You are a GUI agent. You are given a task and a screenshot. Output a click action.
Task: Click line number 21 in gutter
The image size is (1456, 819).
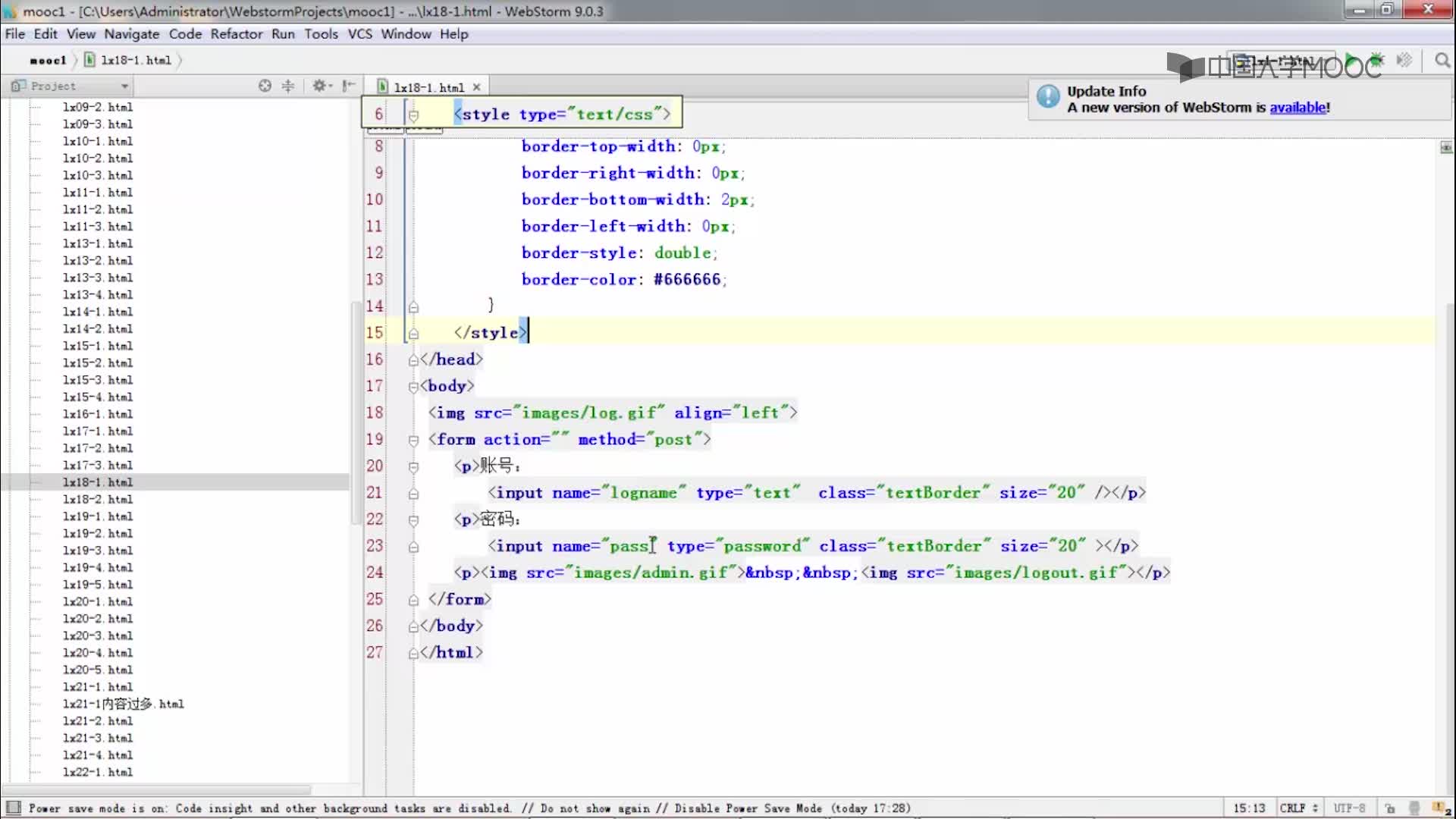(x=375, y=493)
